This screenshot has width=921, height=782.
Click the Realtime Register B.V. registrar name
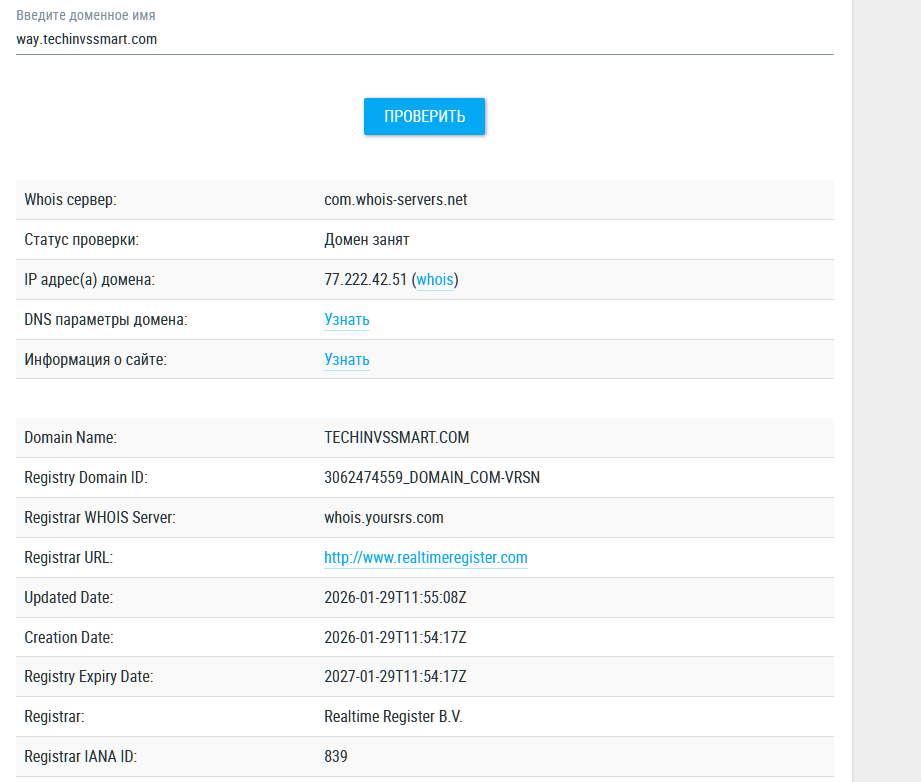393,717
